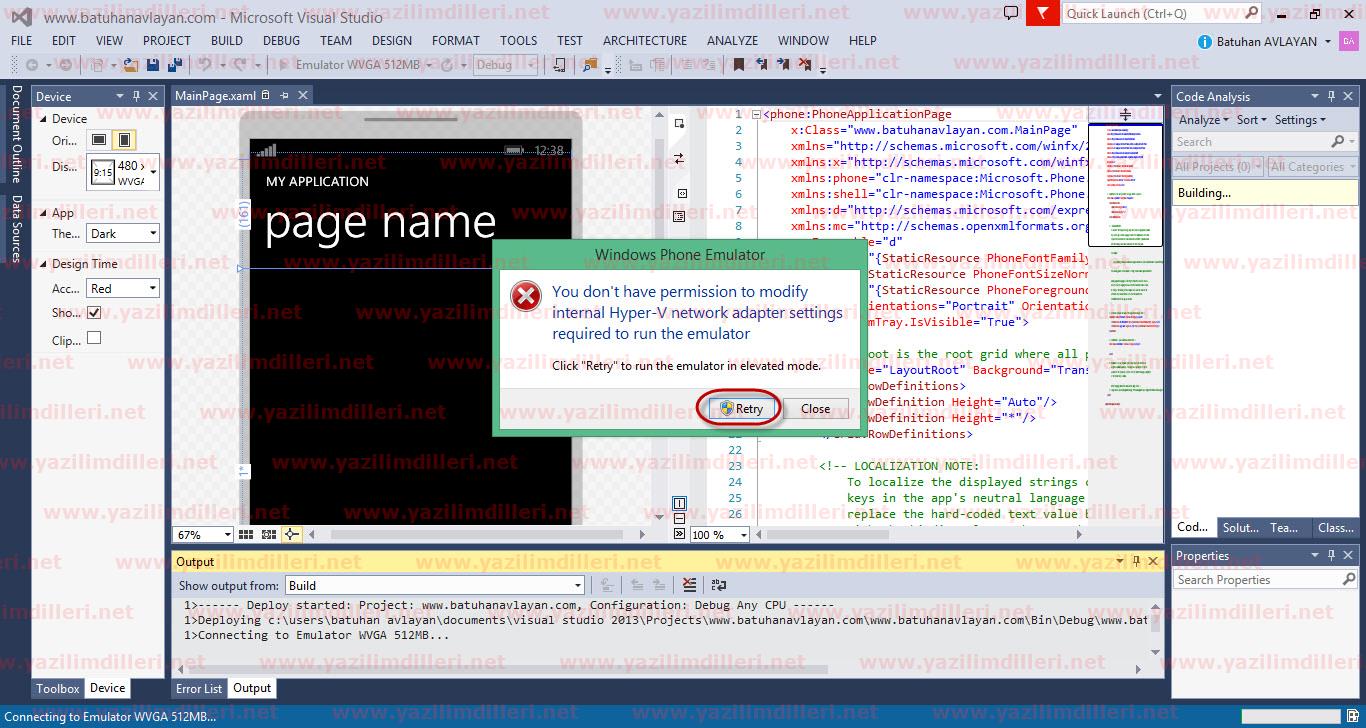The image size is (1366, 728).
Task: Open the Display resolution dropdown showing 480
Action: [123, 172]
